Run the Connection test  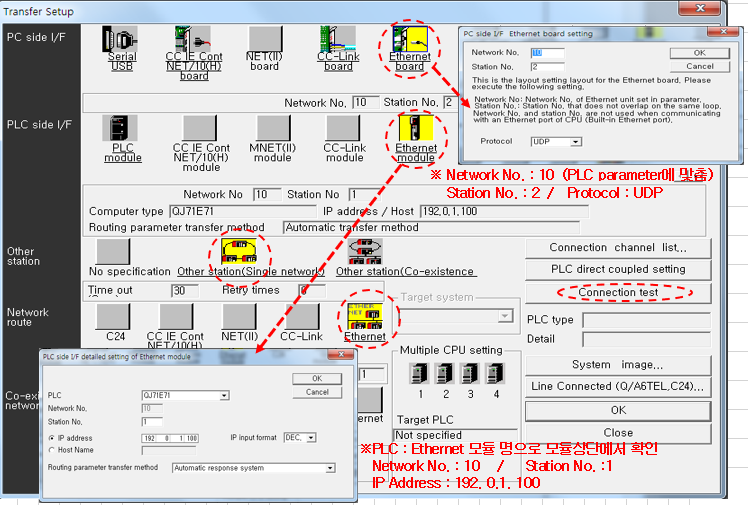[618, 292]
